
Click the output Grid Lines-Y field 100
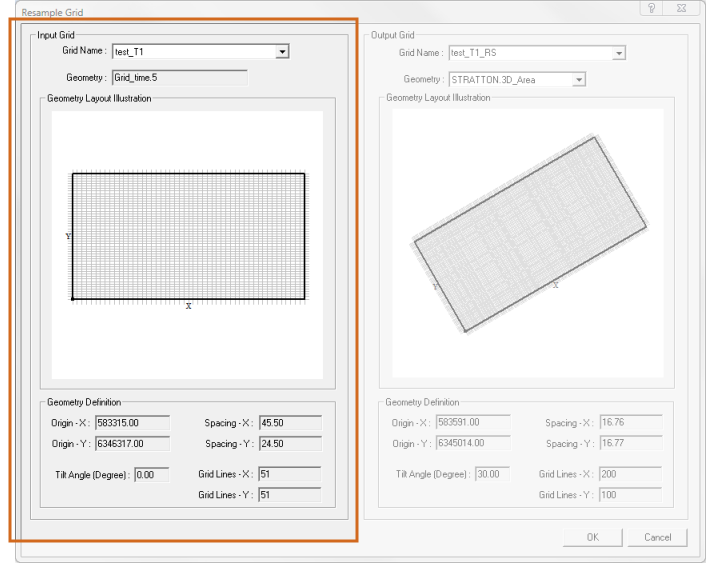(x=630, y=495)
